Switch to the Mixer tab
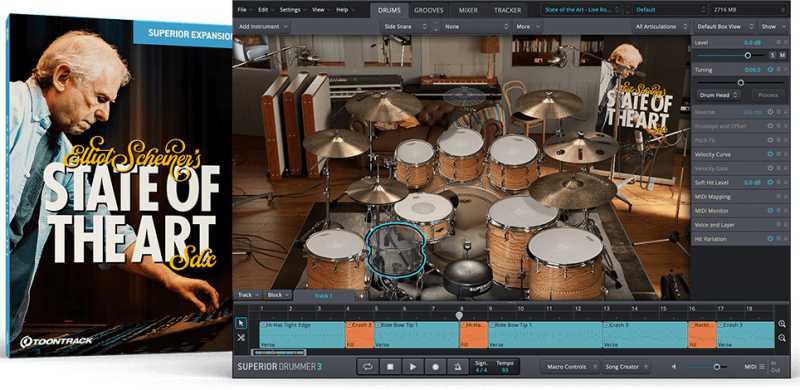Image resolution: width=800 pixels, height=390 pixels. click(468, 10)
